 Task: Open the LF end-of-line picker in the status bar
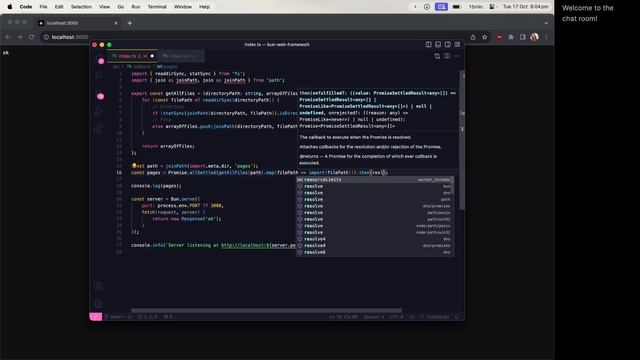coord(411,317)
